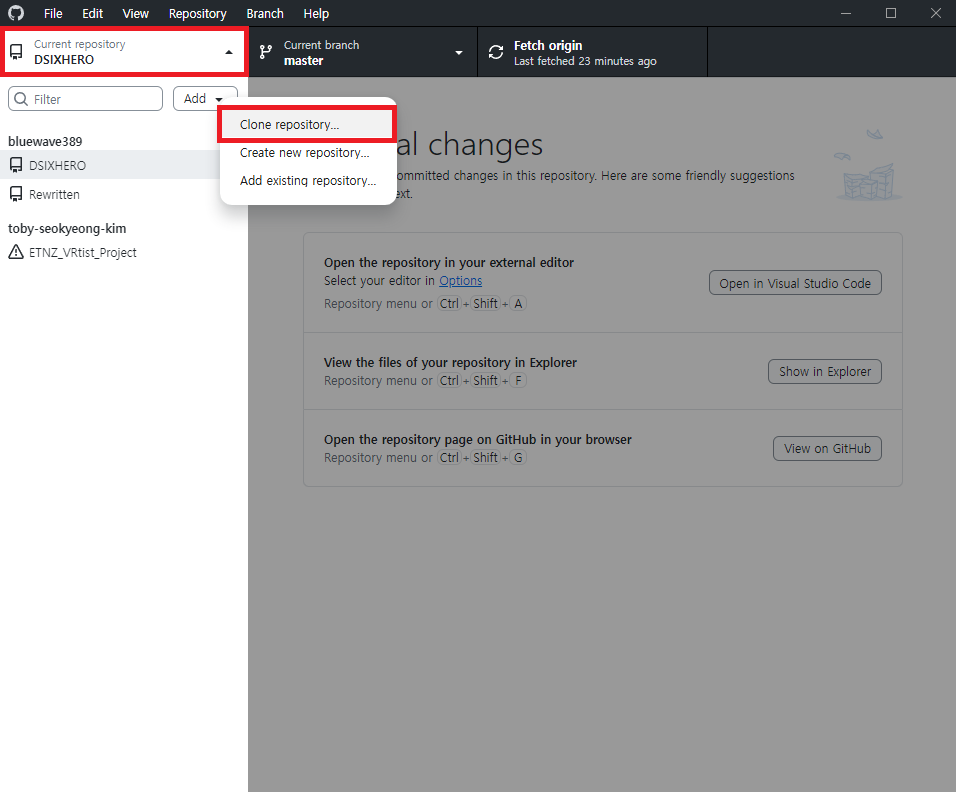956x792 pixels.
Task: Choose Clone repository... from Add menu
Action: pos(308,124)
